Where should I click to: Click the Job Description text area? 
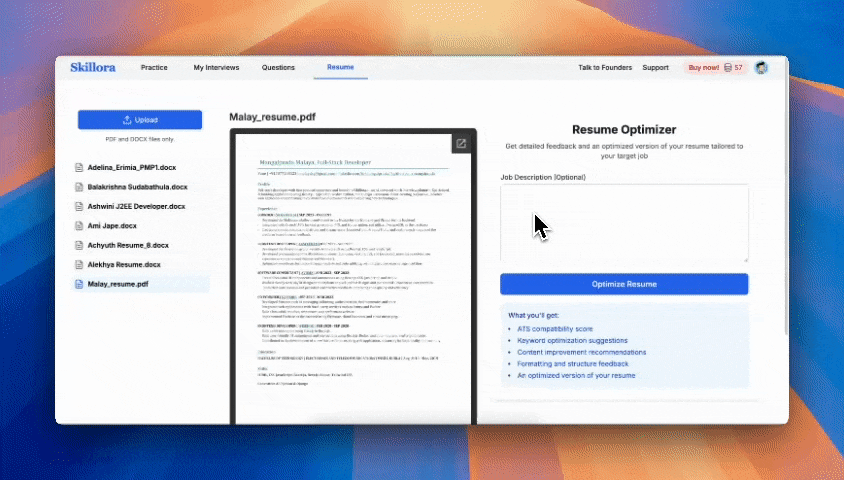[x=624, y=223]
